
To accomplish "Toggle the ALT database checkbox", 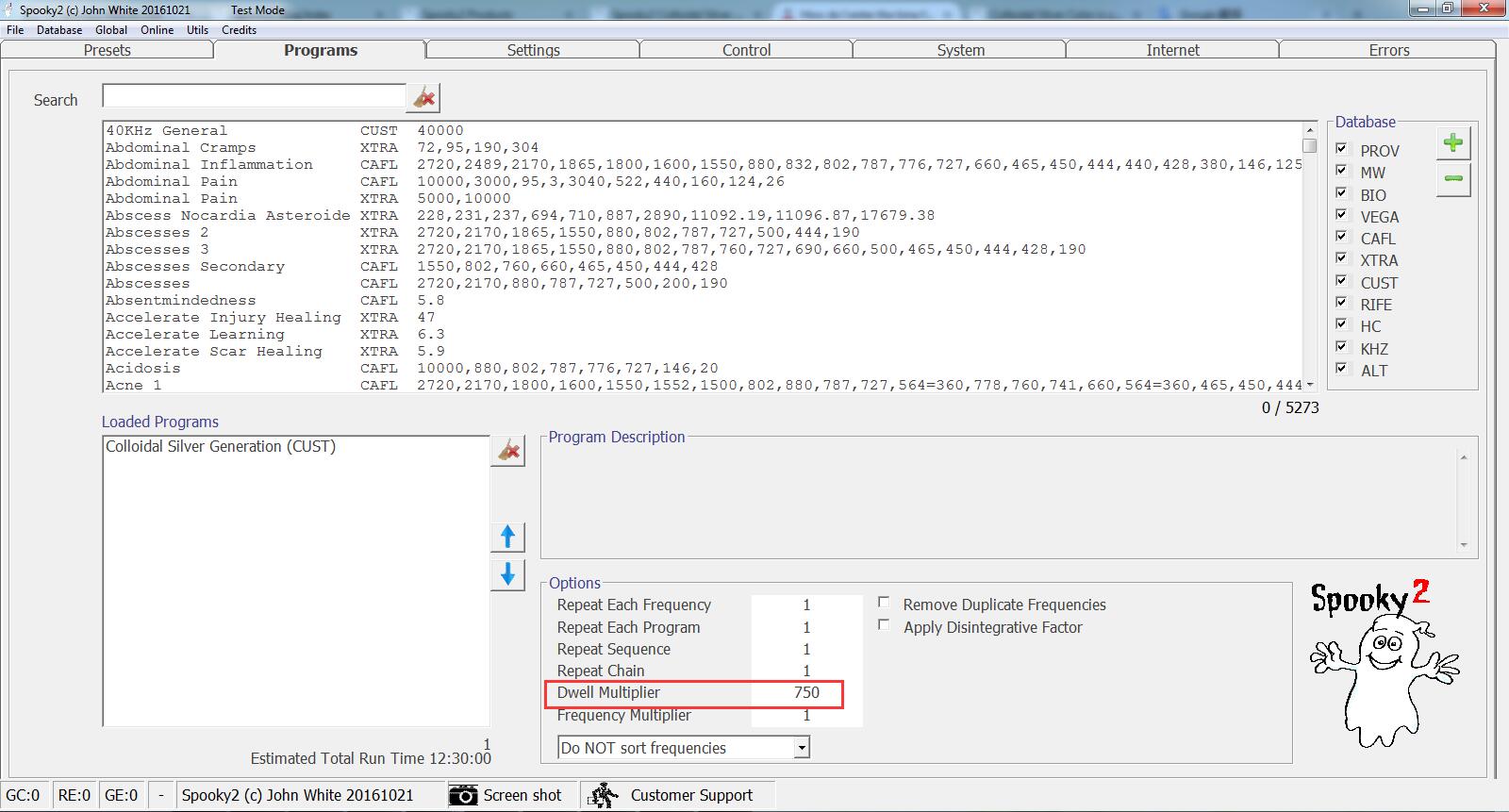I will point(1341,369).
